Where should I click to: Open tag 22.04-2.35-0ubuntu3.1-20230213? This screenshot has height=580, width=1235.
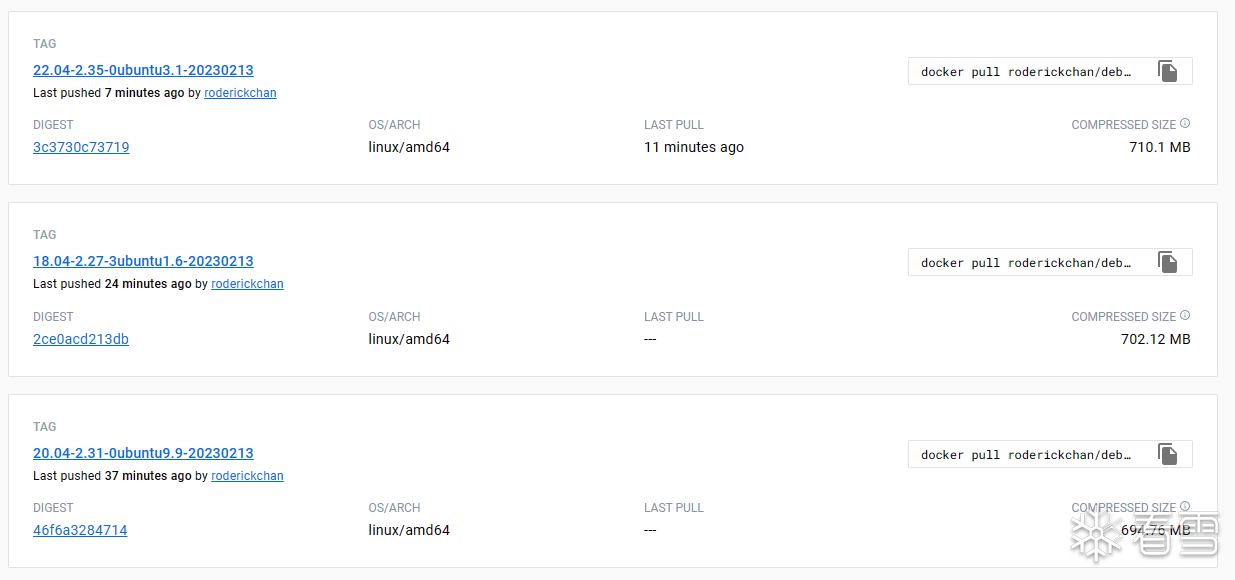click(x=143, y=70)
